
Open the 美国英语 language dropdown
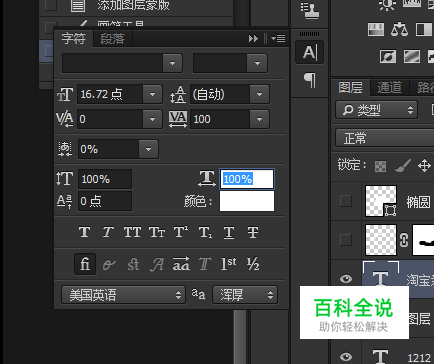(x=123, y=295)
